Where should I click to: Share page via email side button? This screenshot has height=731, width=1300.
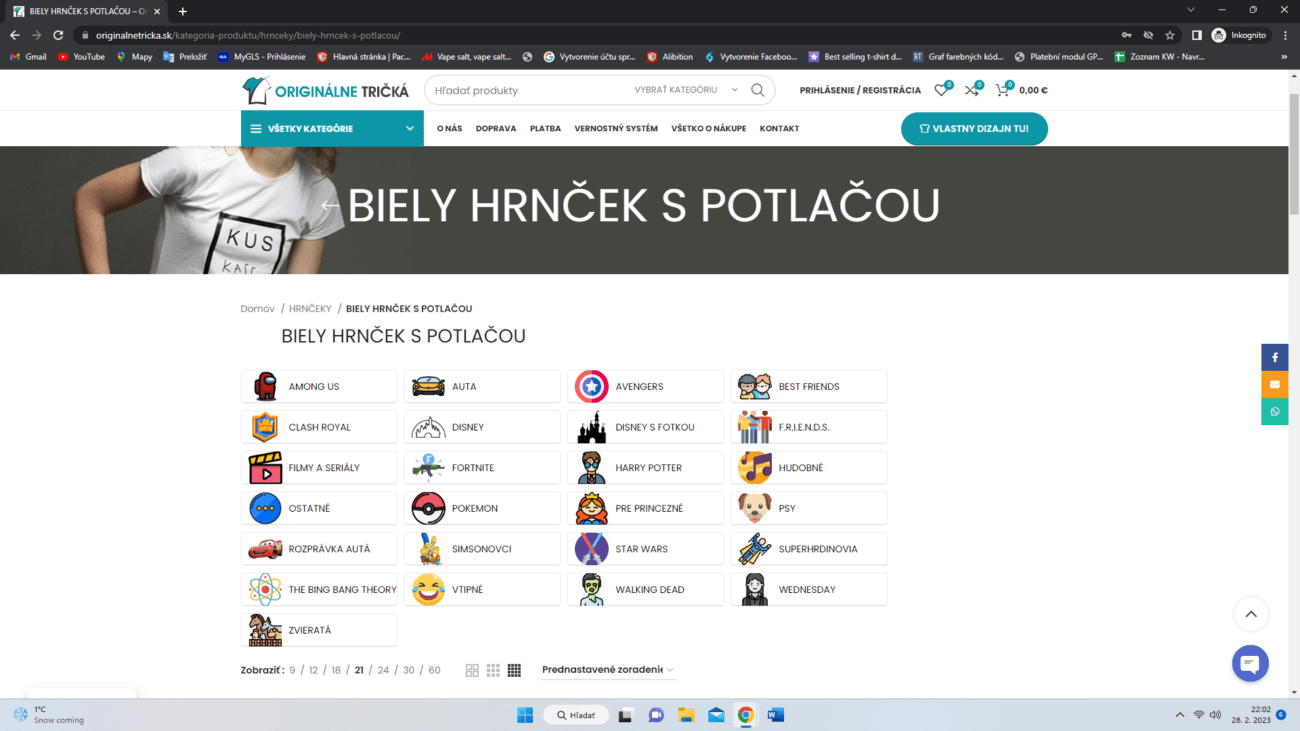(x=1275, y=384)
